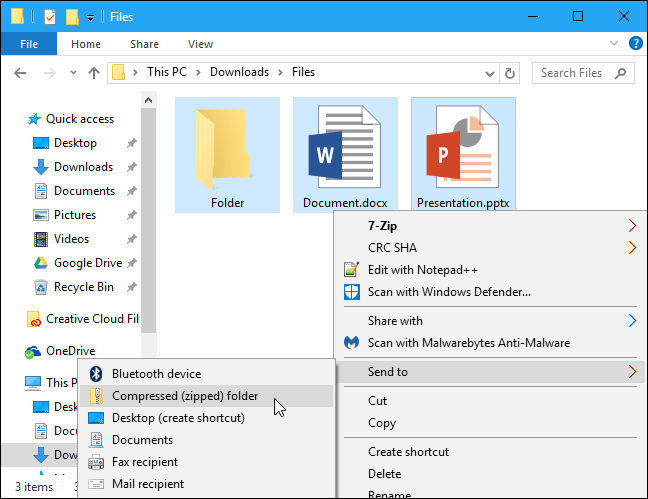
Task: Navigate up one folder level
Action: (94, 73)
